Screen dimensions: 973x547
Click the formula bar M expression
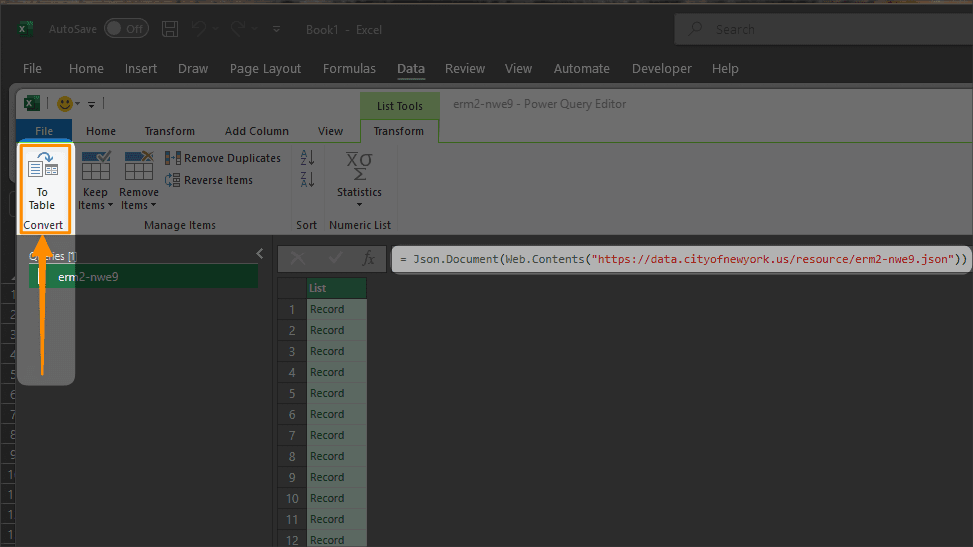681,259
